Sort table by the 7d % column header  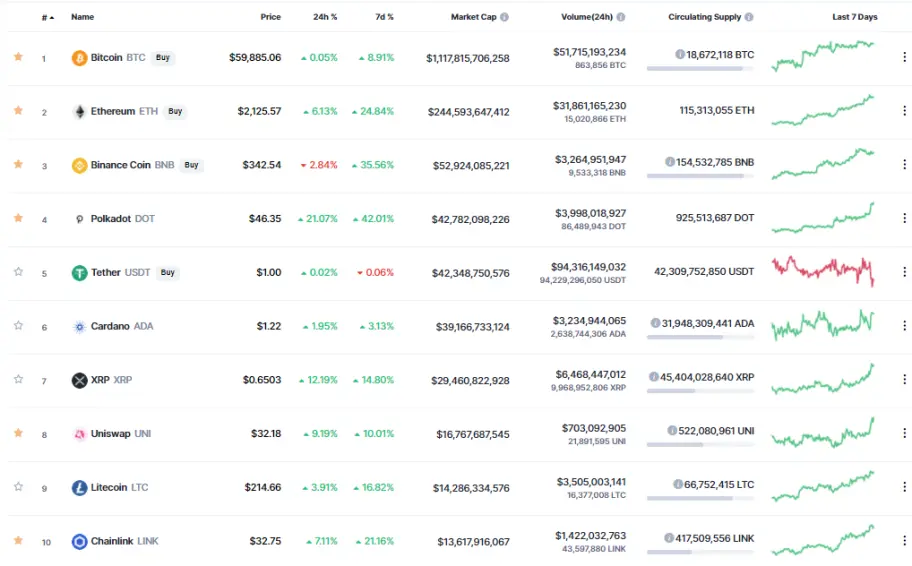coord(384,17)
